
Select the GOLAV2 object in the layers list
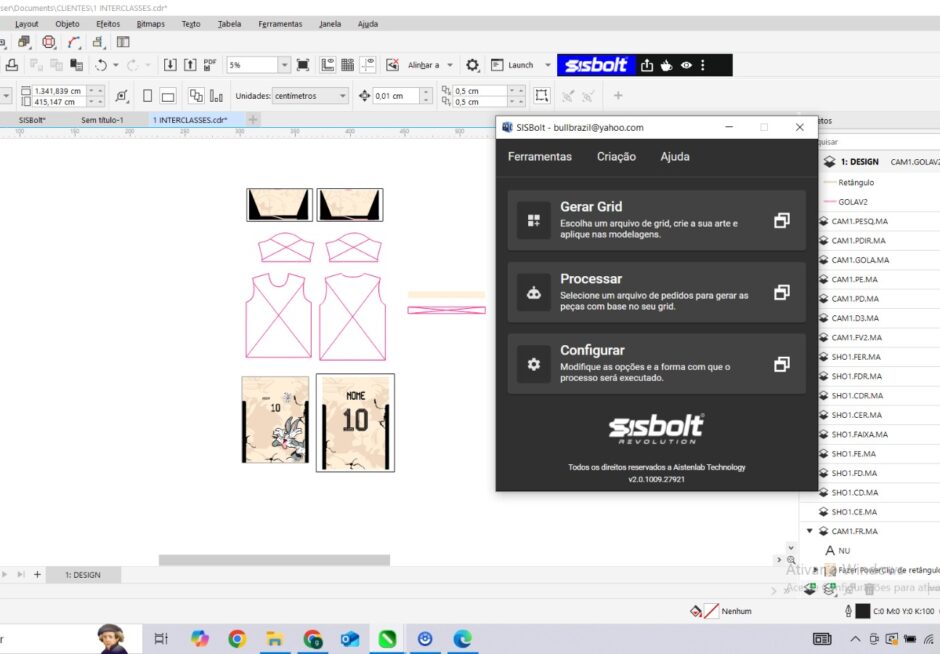[x=852, y=202]
